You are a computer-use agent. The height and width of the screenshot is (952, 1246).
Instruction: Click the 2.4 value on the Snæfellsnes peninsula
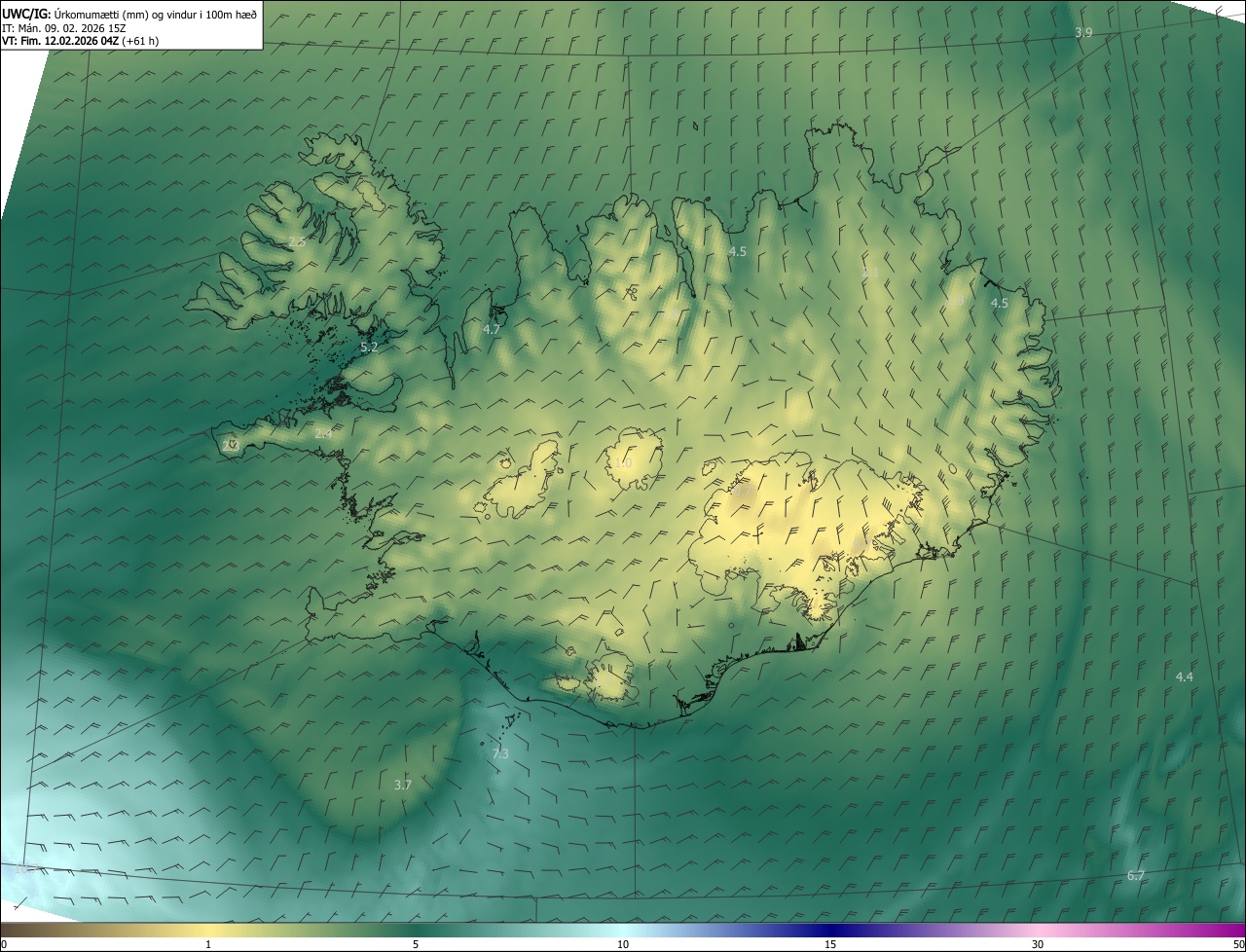tap(323, 434)
